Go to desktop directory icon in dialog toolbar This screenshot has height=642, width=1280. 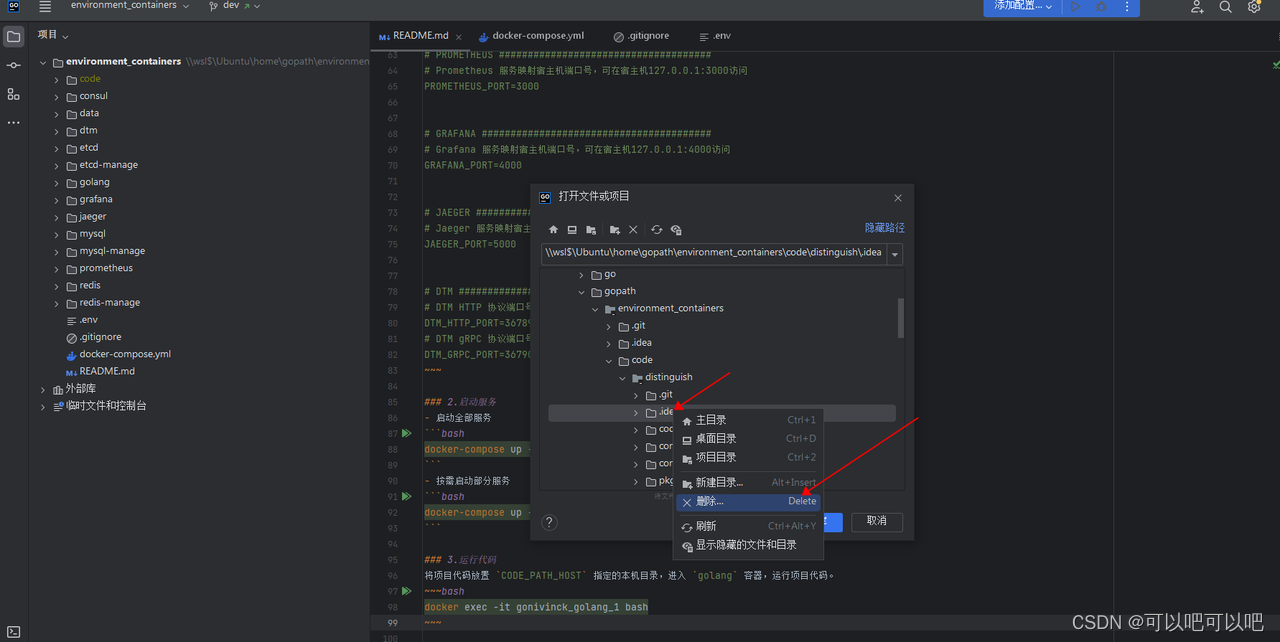point(572,230)
